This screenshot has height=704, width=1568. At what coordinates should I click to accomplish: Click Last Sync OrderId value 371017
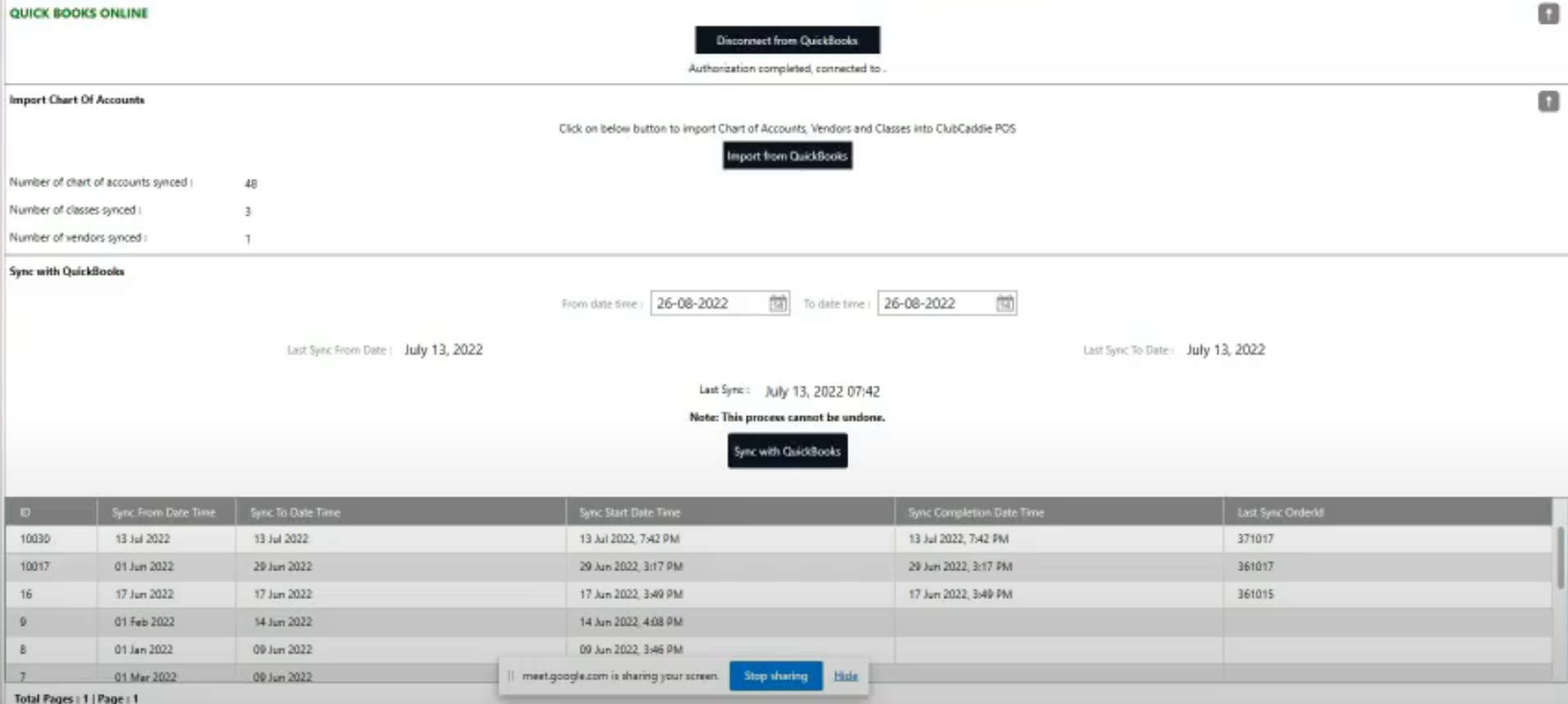tap(1255, 539)
